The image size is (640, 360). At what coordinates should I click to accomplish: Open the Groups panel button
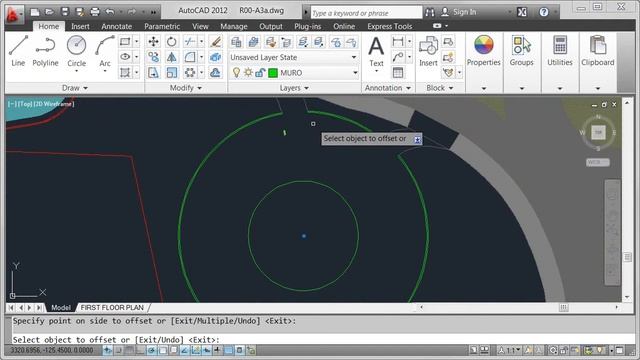pos(521,51)
